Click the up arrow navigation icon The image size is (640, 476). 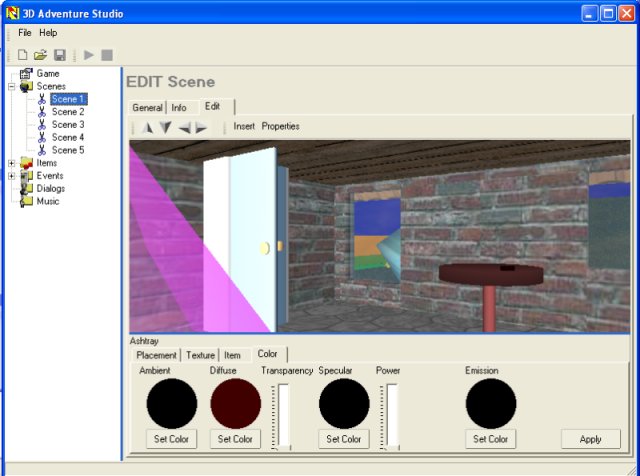(148, 127)
